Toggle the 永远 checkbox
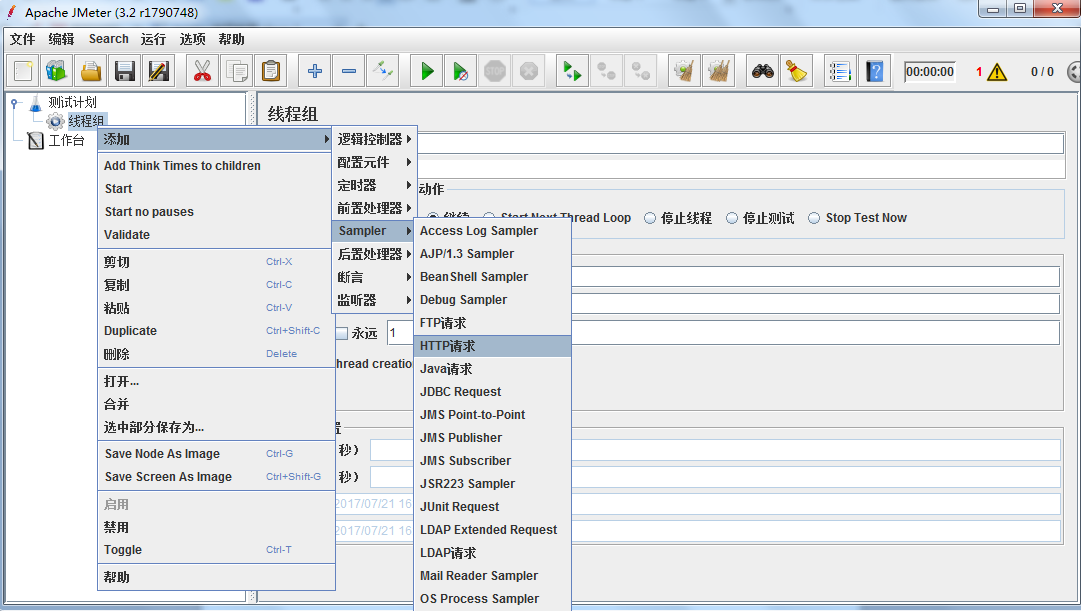Image resolution: width=1081 pixels, height=611 pixels. pos(341,334)
